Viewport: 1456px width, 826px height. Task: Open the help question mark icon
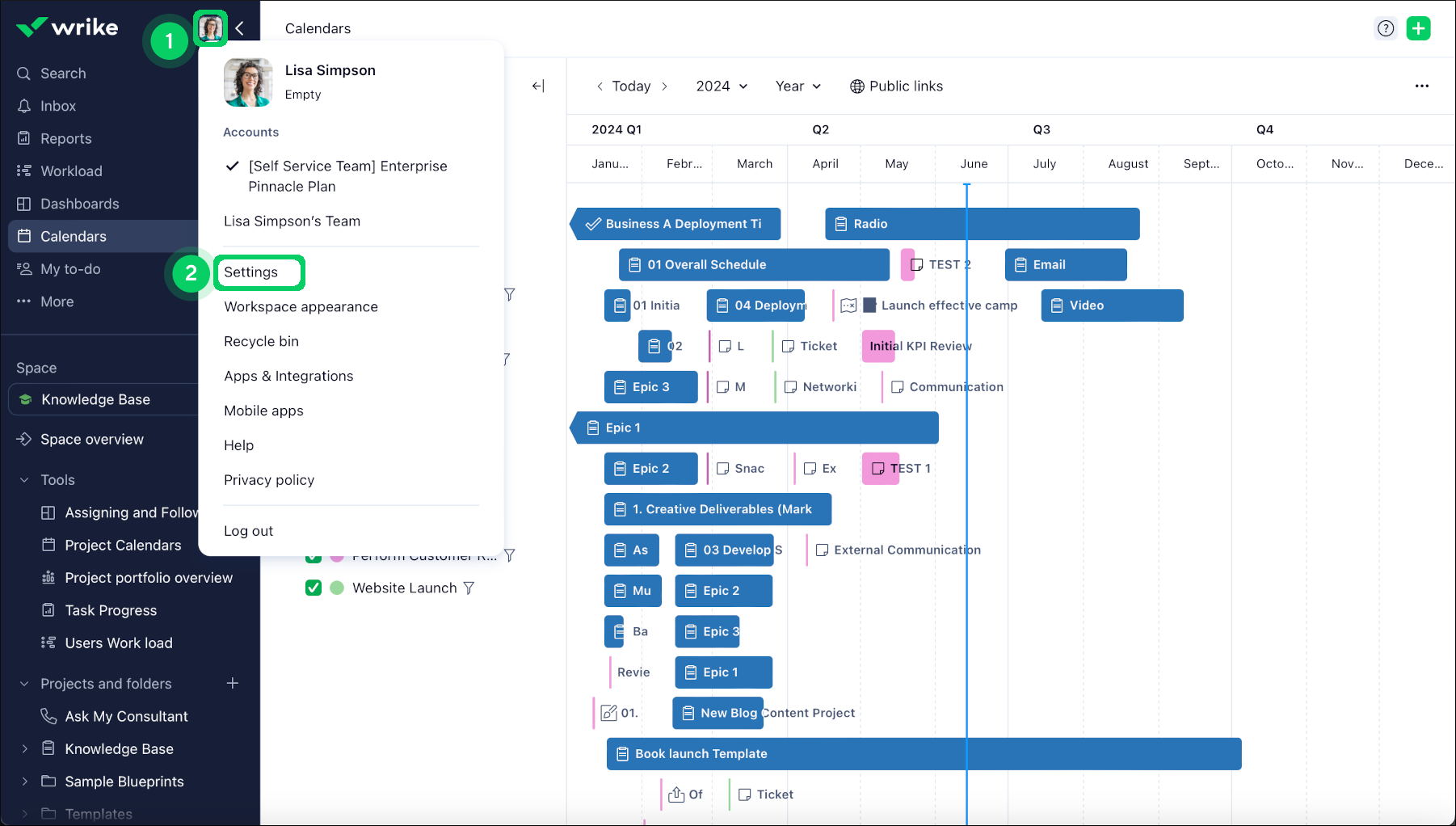click(1386, 27)
